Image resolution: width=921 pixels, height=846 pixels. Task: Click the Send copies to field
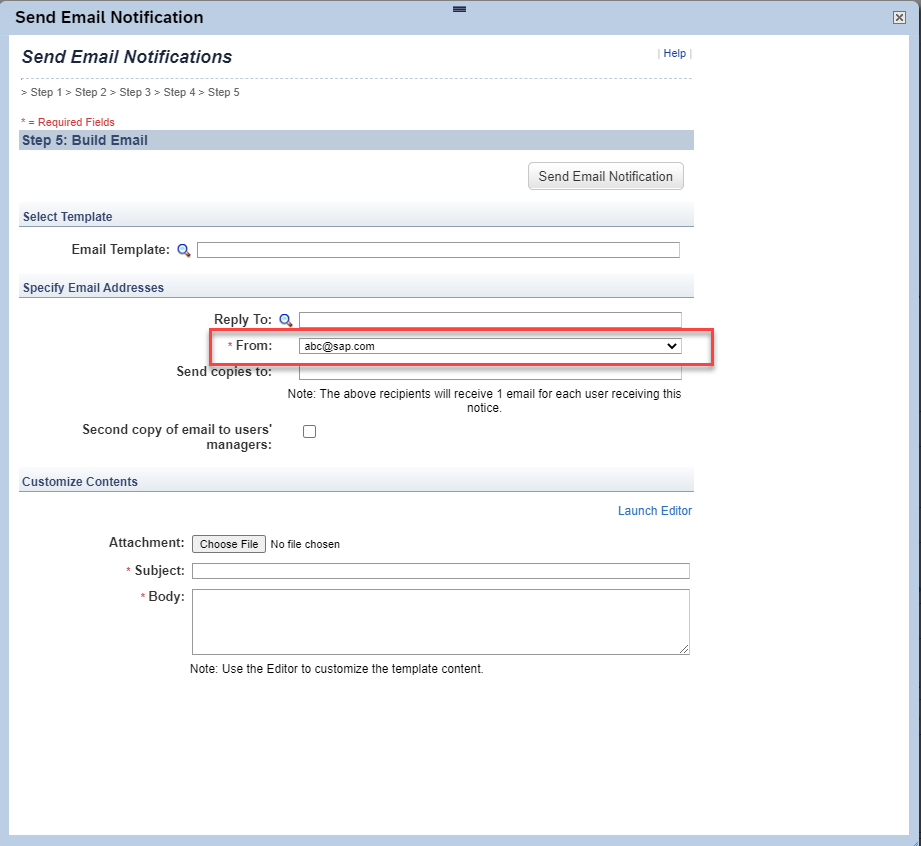489,371
